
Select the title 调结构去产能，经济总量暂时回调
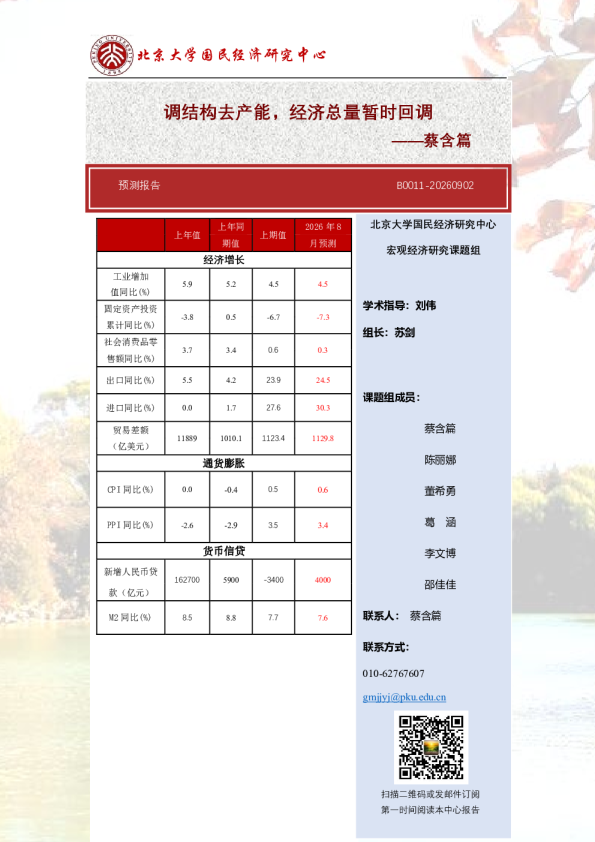298,112
